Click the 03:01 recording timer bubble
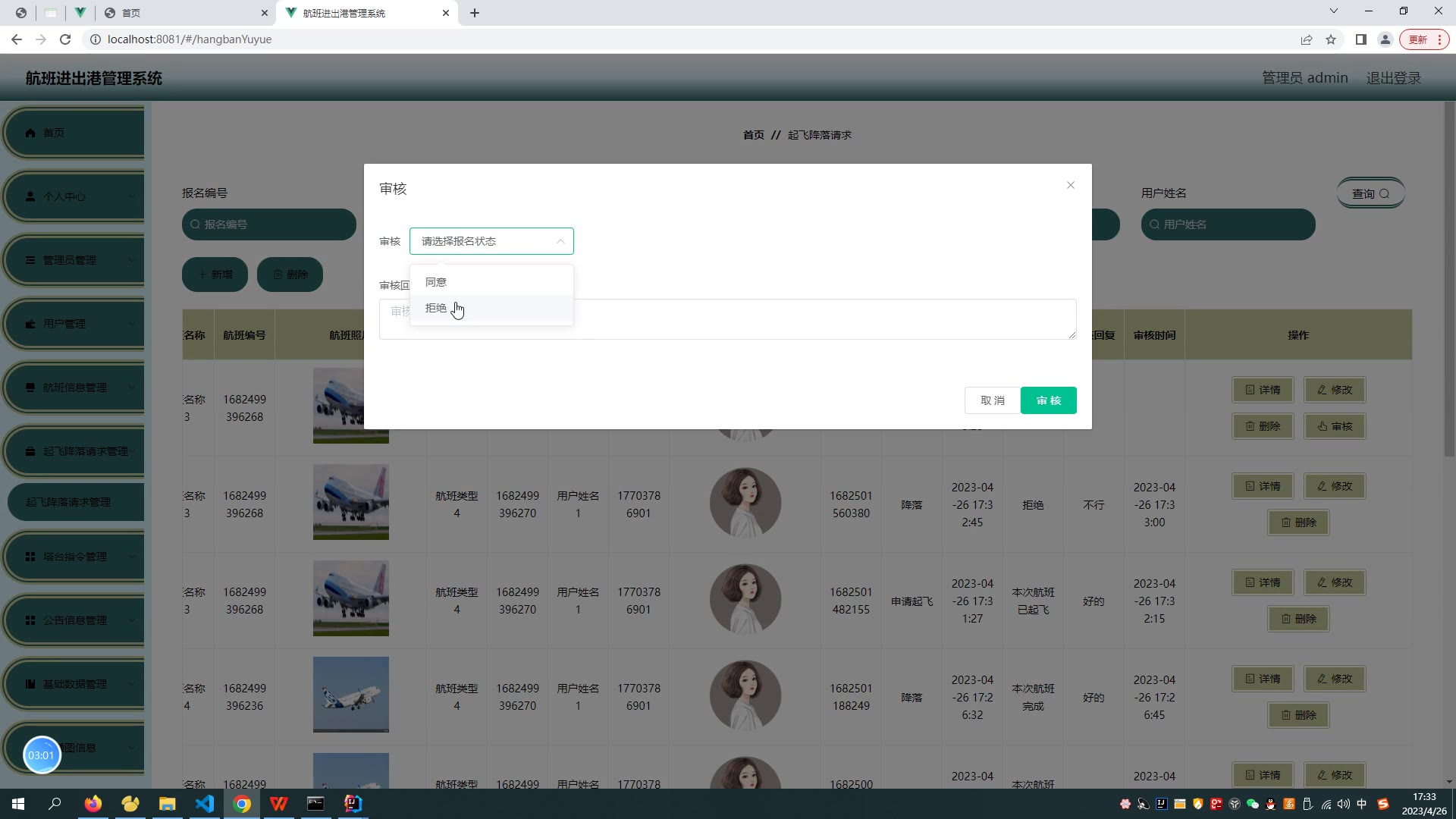Screen dimensions: 1456x819 (x=41, y=755)
